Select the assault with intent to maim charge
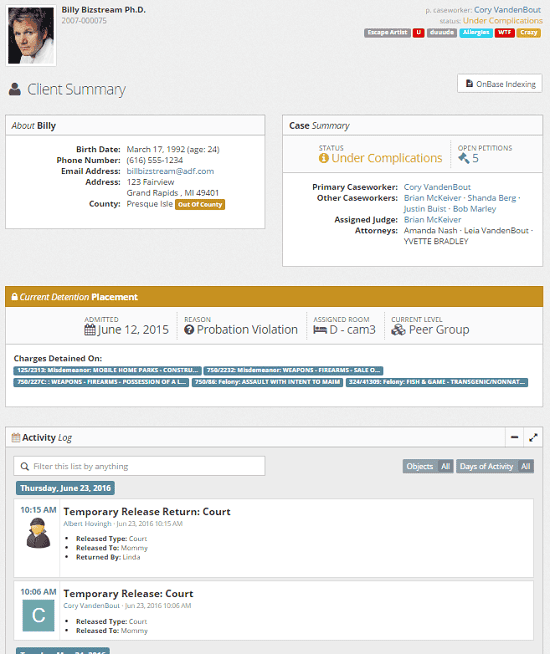550x654 pixels. click(267, 382)
